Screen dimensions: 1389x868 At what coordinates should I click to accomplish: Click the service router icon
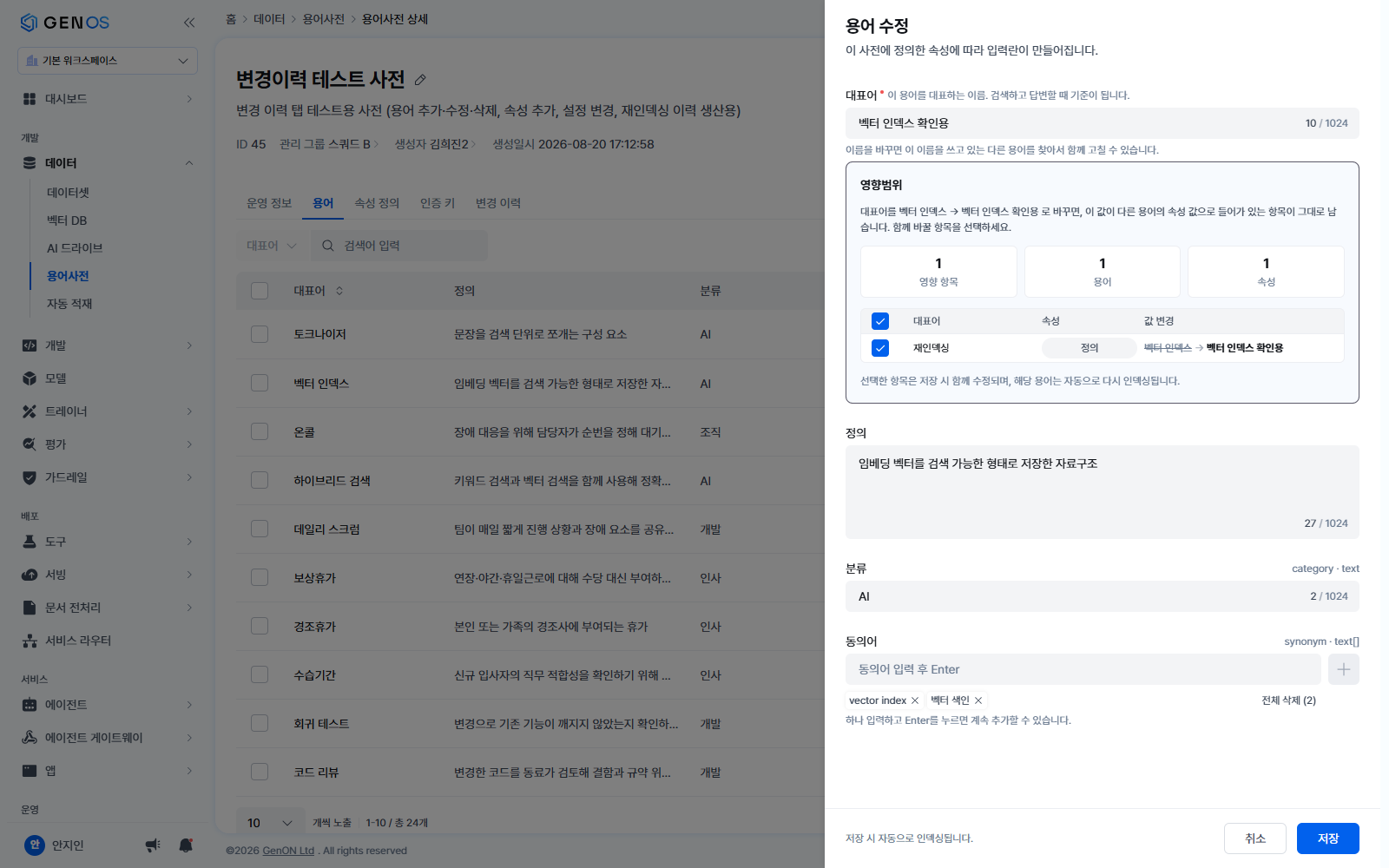pos(30,641)
